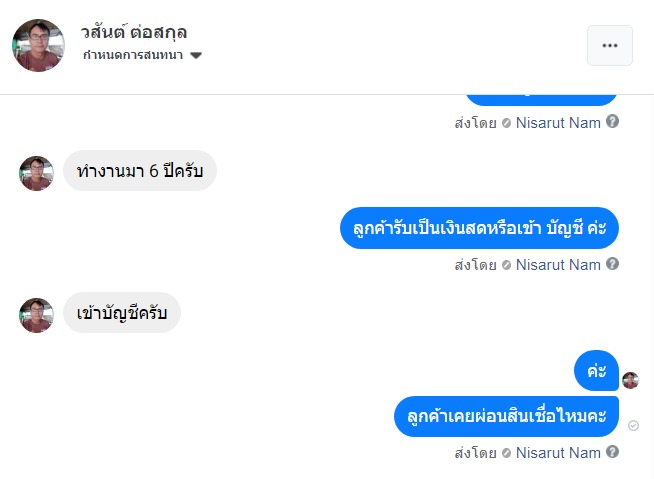Select the blue bubble ลูกค้ารับเป็นเงินสดหรือเข้า บัญชี ค่ะ
The width and height of the screenshot is (654, 479).
pos(479,228)
